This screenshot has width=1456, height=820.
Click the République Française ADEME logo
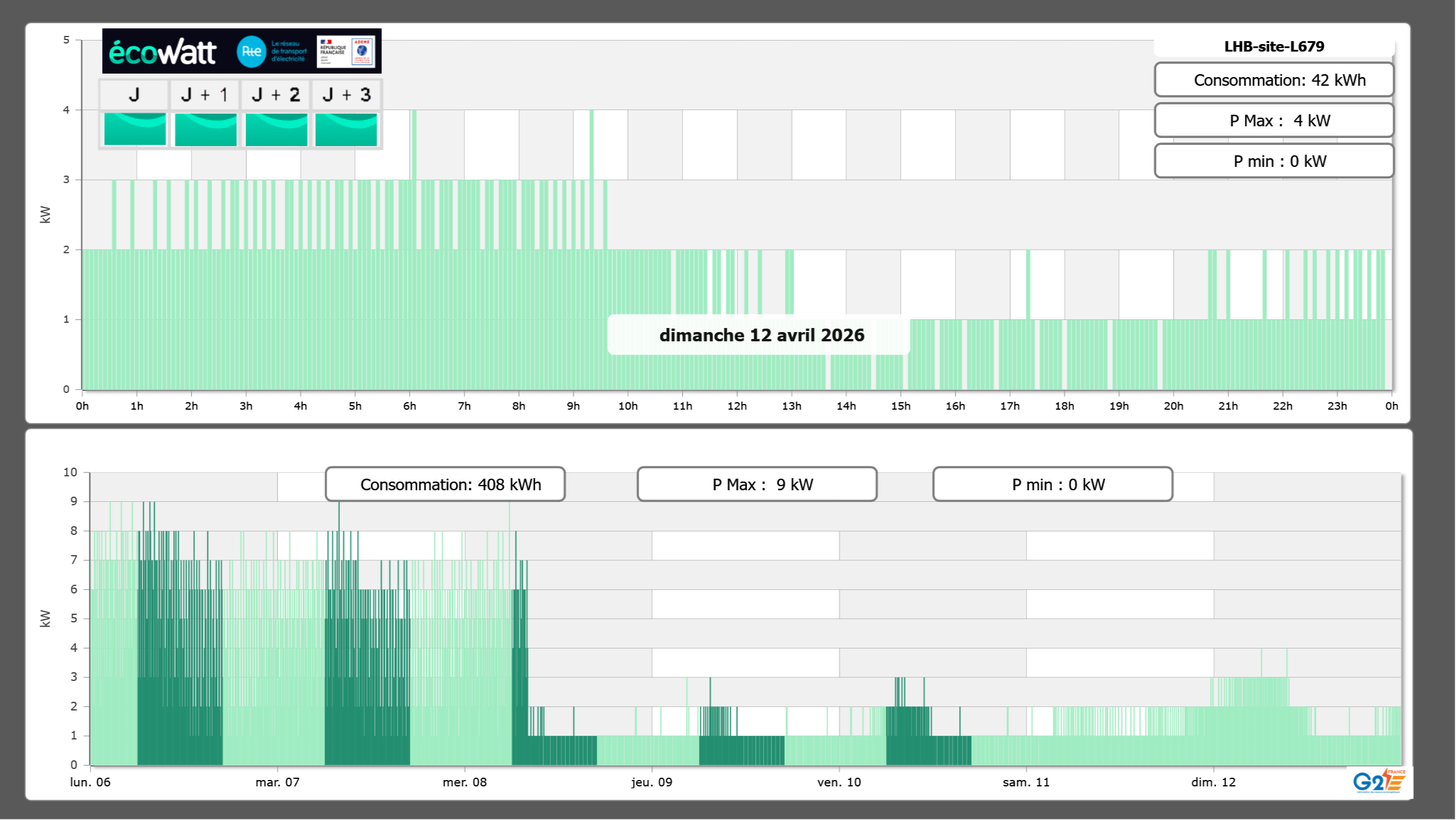[x=346, y=52]
